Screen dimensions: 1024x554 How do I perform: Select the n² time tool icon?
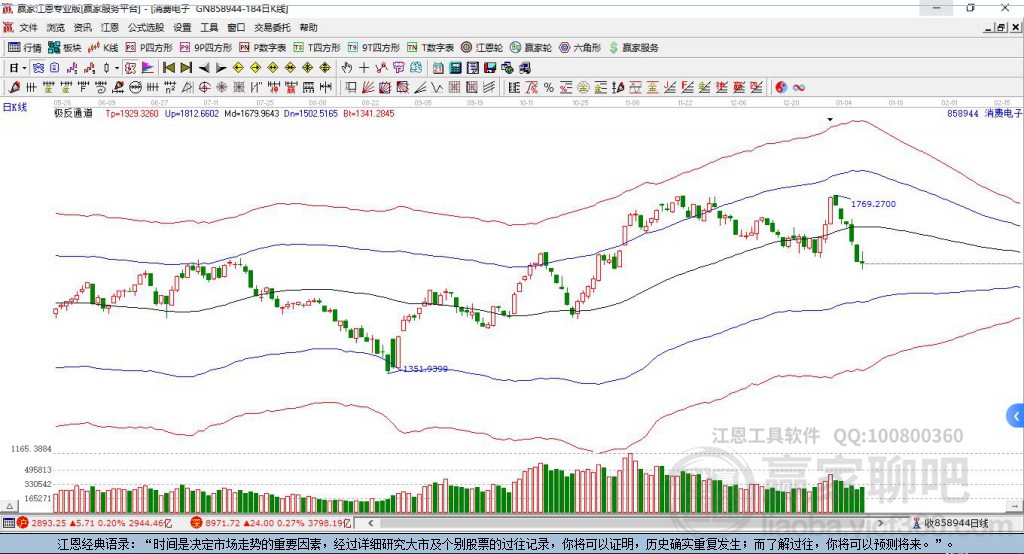(x=170, y=87)
